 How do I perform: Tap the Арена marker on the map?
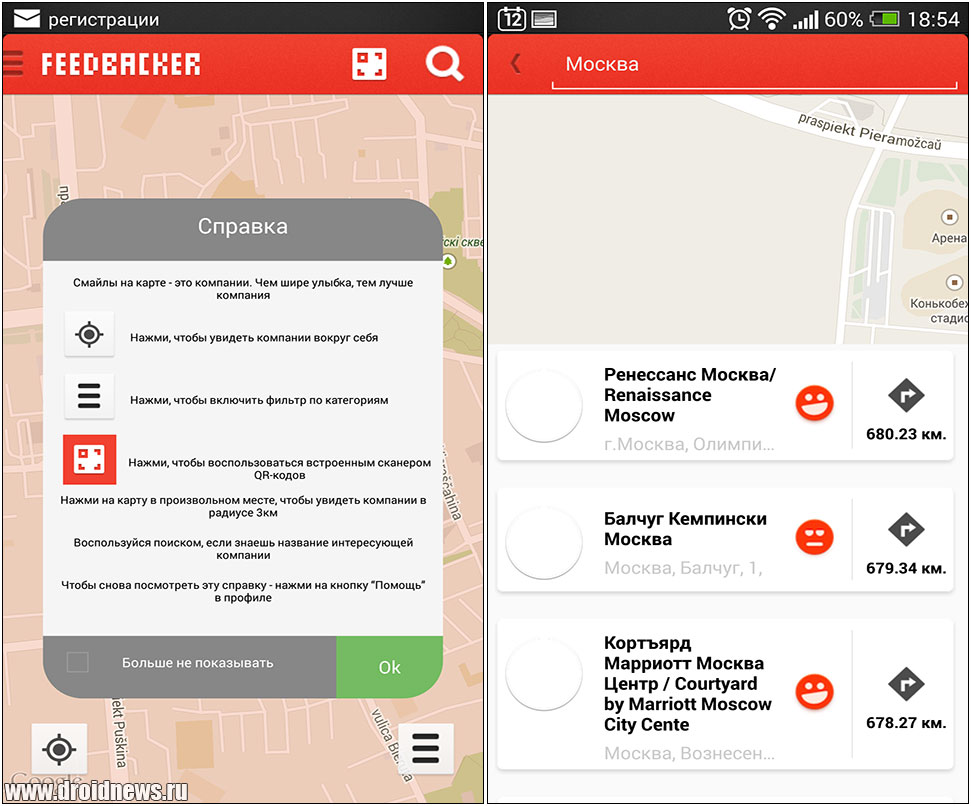click(949, 217)
